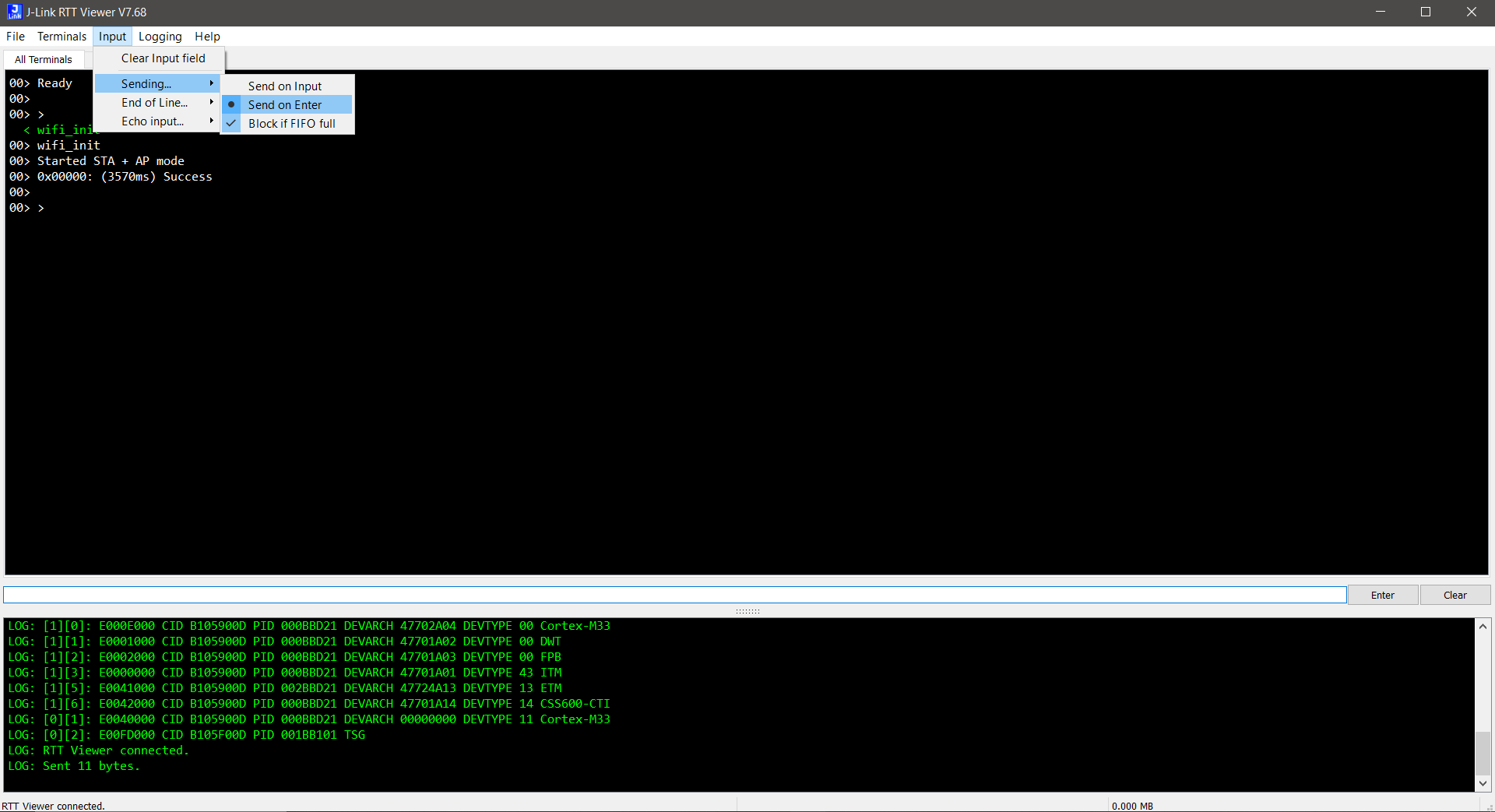Viewport: 1495px width, 812px height.
Task: Click the scroll-up arrow on the log panel
Action: click(x=1482, y=625)
